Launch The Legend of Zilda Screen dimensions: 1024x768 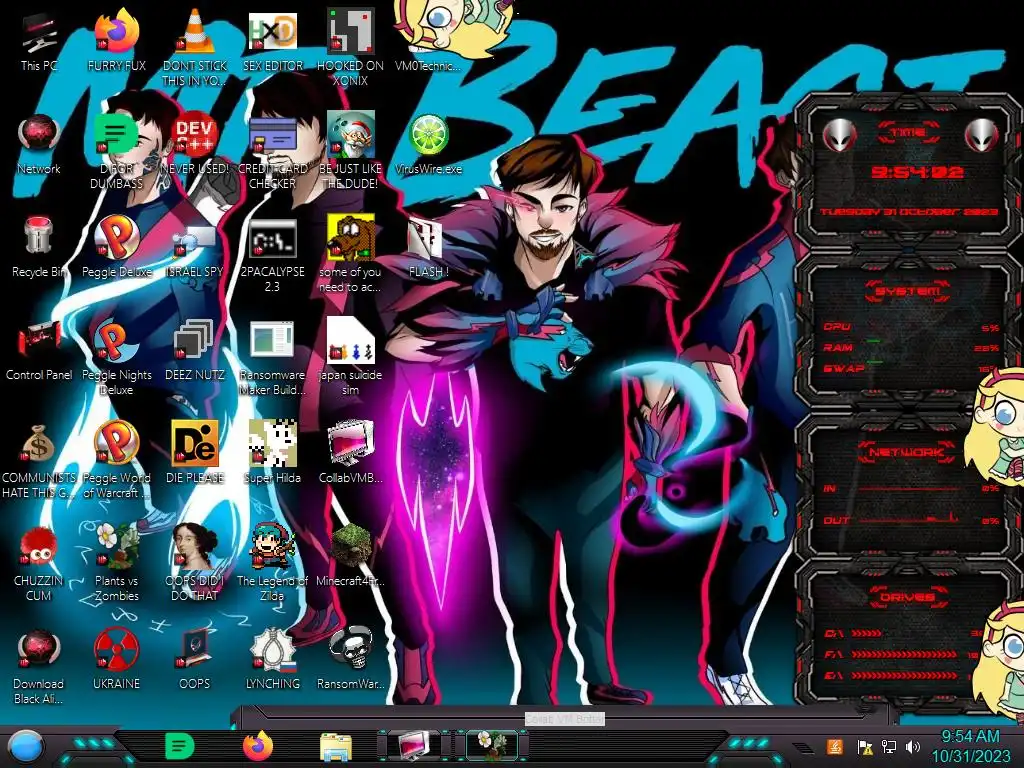pyautogui.click(x=272, y=546)
